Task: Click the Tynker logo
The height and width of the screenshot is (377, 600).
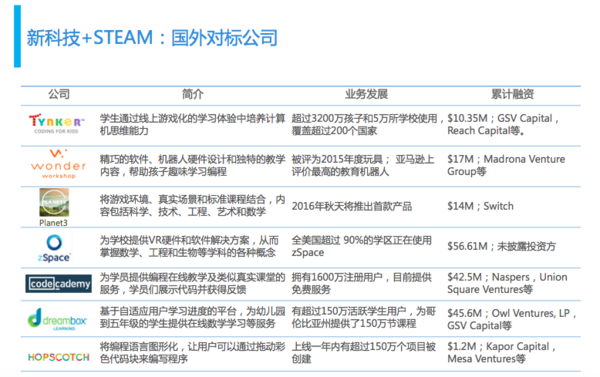Action: [x=56, y=124]
